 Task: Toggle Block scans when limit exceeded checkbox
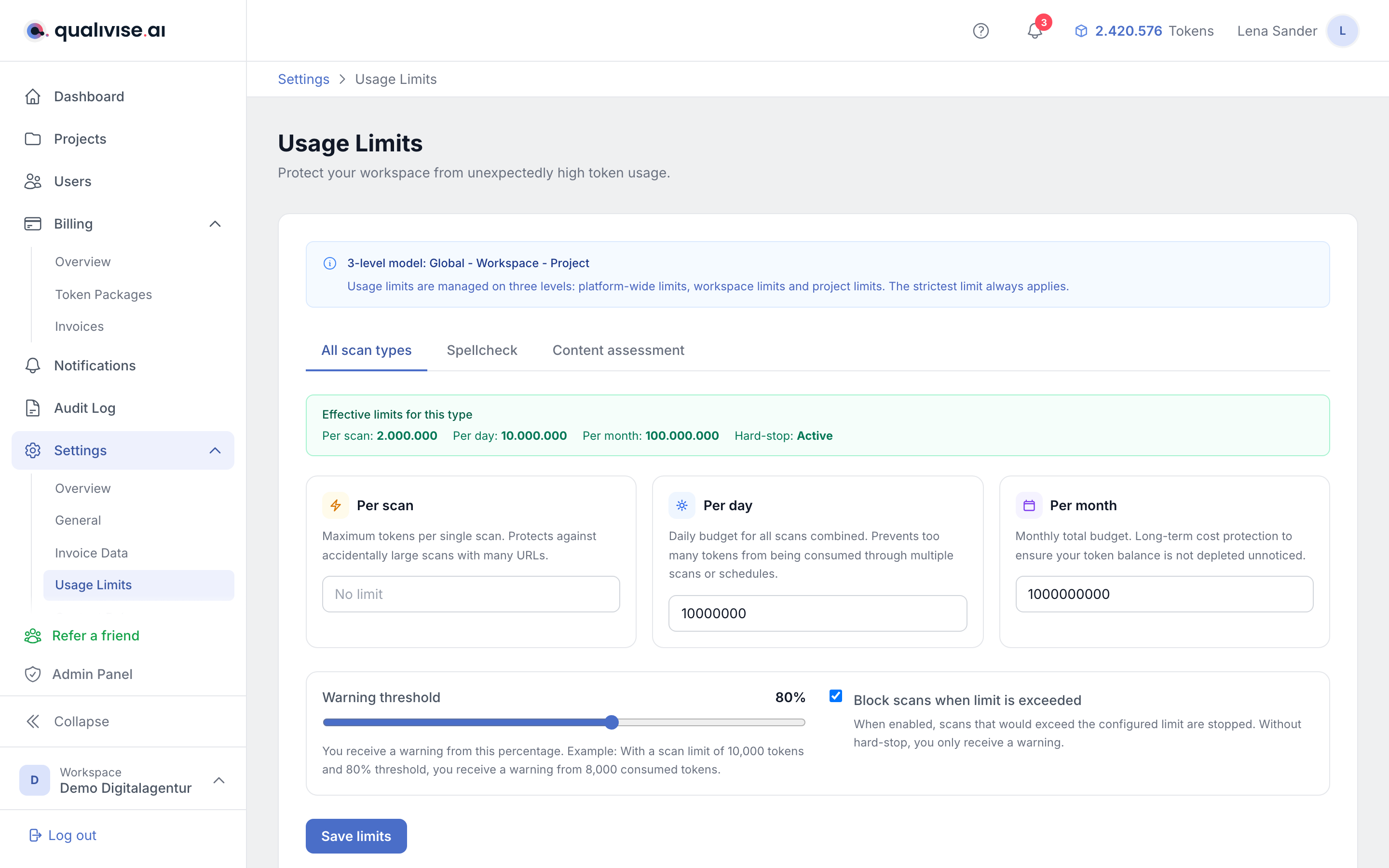click(x=836, y=696)
